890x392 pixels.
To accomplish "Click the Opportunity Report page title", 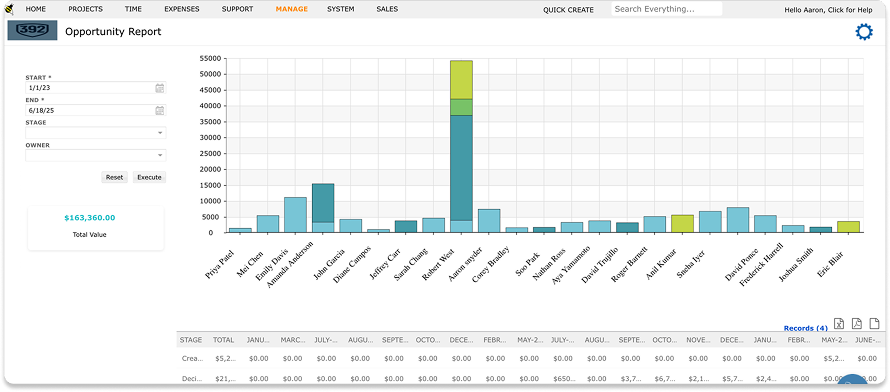I will tap(113, 32).
